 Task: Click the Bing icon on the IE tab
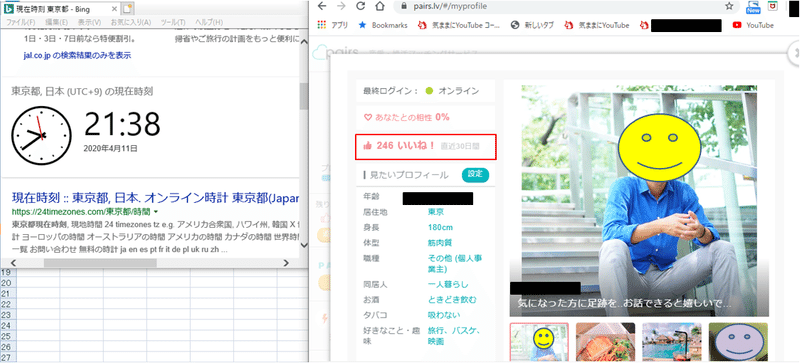click(8, 8)
